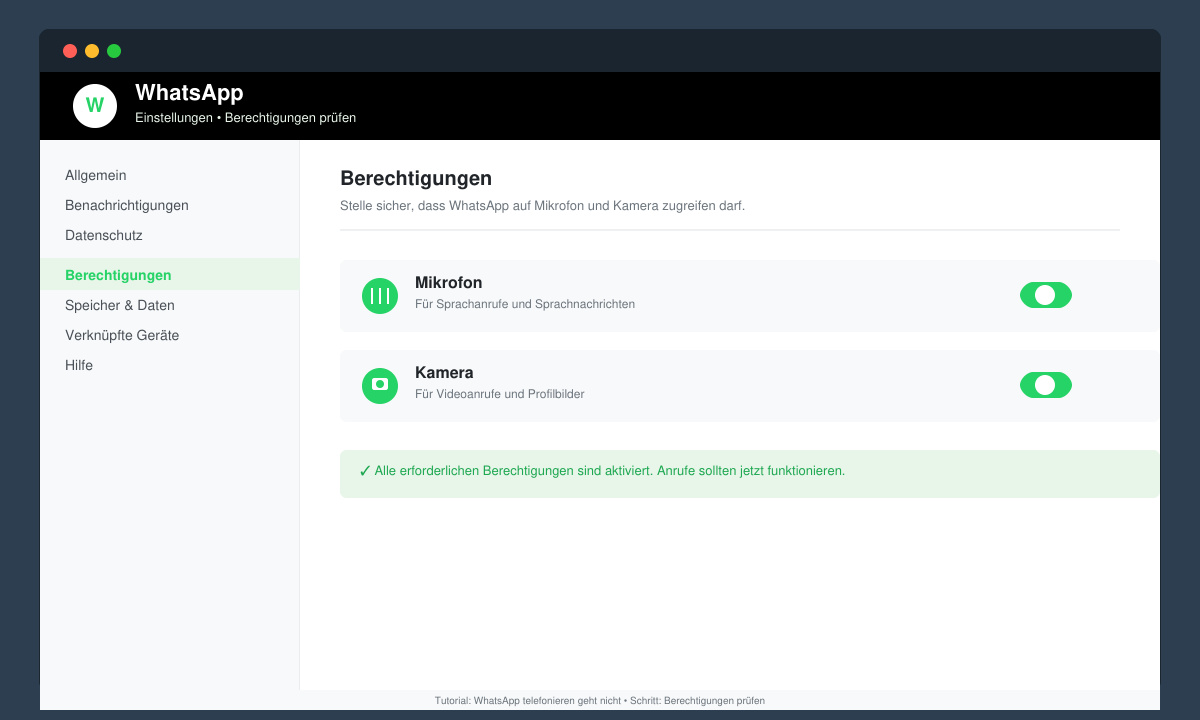Click the green 'Alle erforderlichen Berechtigungen' success message

(750, 473)
